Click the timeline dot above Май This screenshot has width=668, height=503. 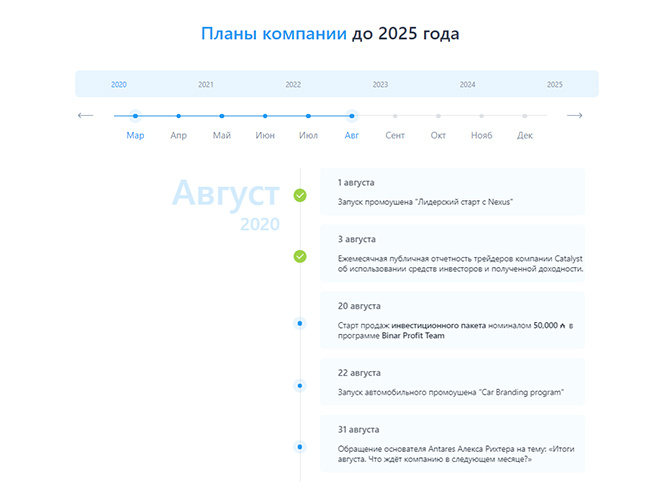[x=222, y=116]
